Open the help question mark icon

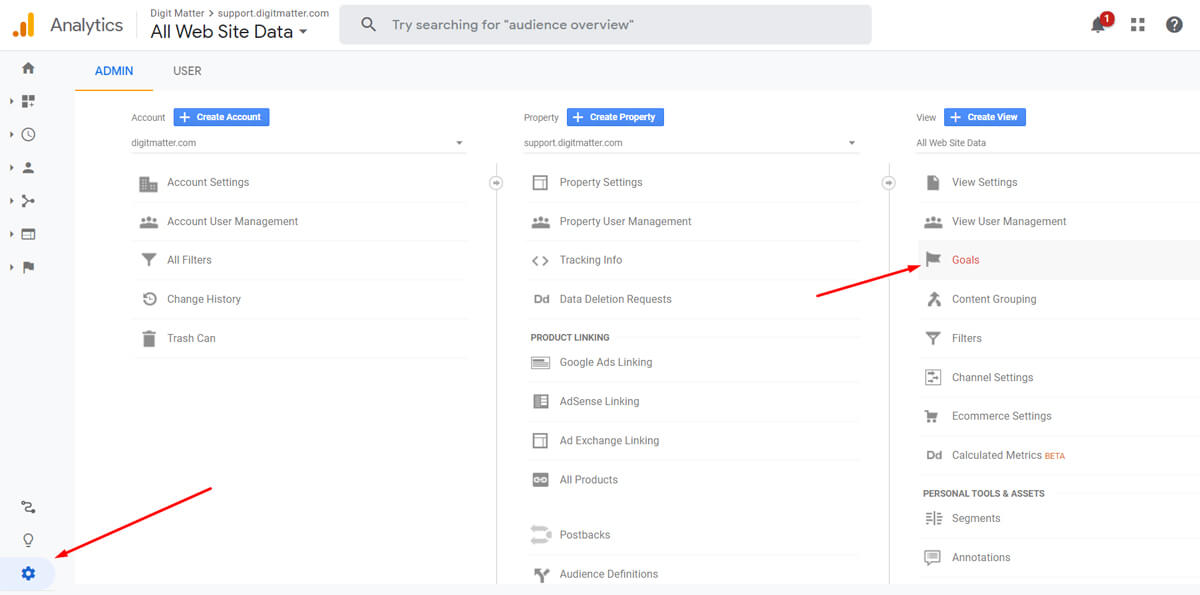click(1174, 24)
